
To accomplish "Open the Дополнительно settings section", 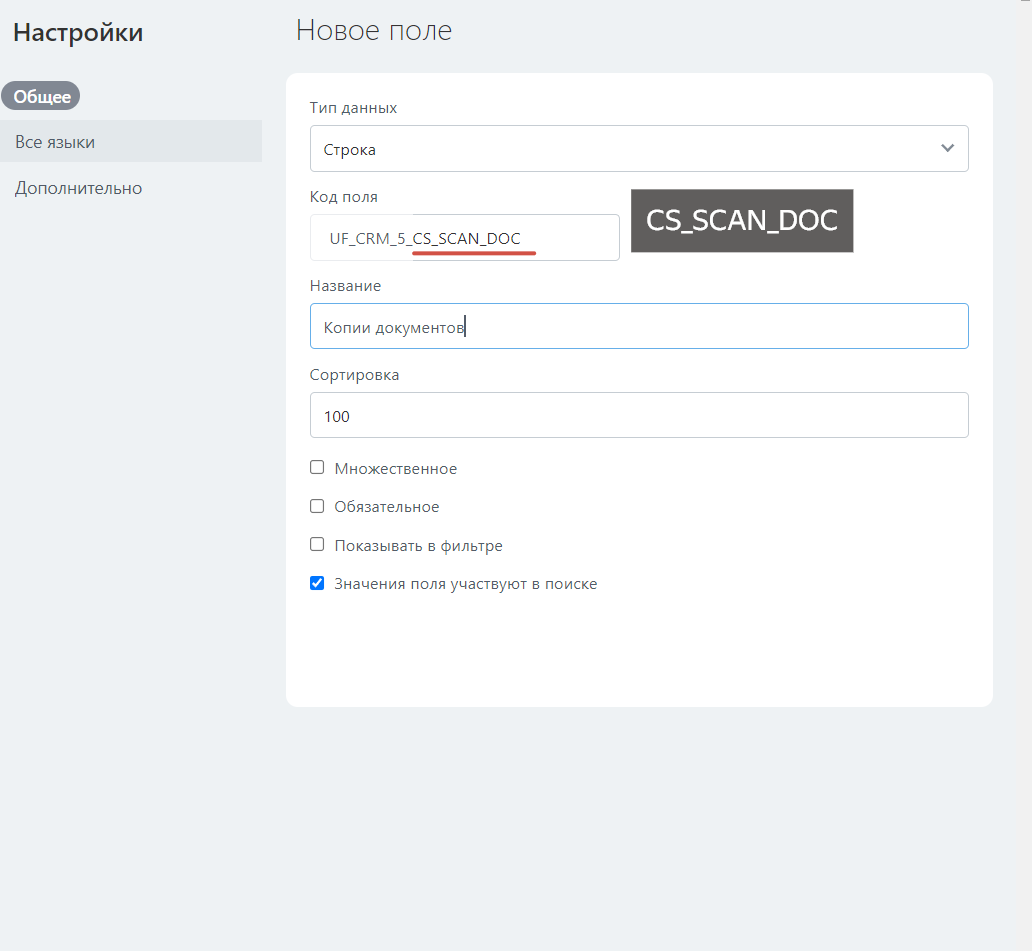I will click(x=78, y=188).
